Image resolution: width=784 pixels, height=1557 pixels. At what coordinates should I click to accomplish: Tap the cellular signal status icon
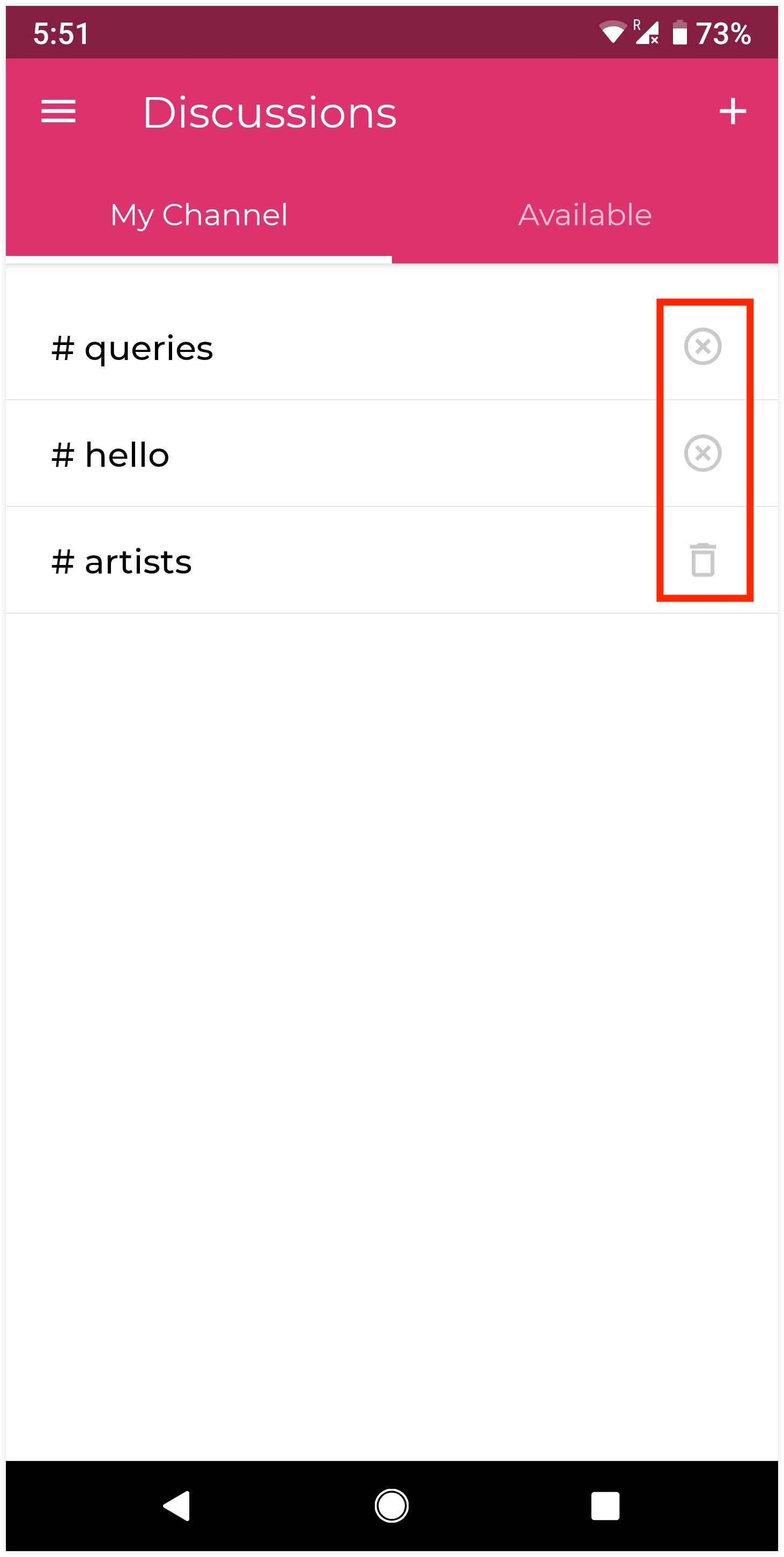[646, 32]
